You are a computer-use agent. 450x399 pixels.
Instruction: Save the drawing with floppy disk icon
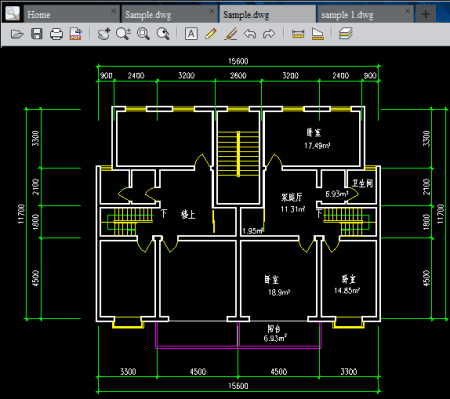tap(37, 34)
